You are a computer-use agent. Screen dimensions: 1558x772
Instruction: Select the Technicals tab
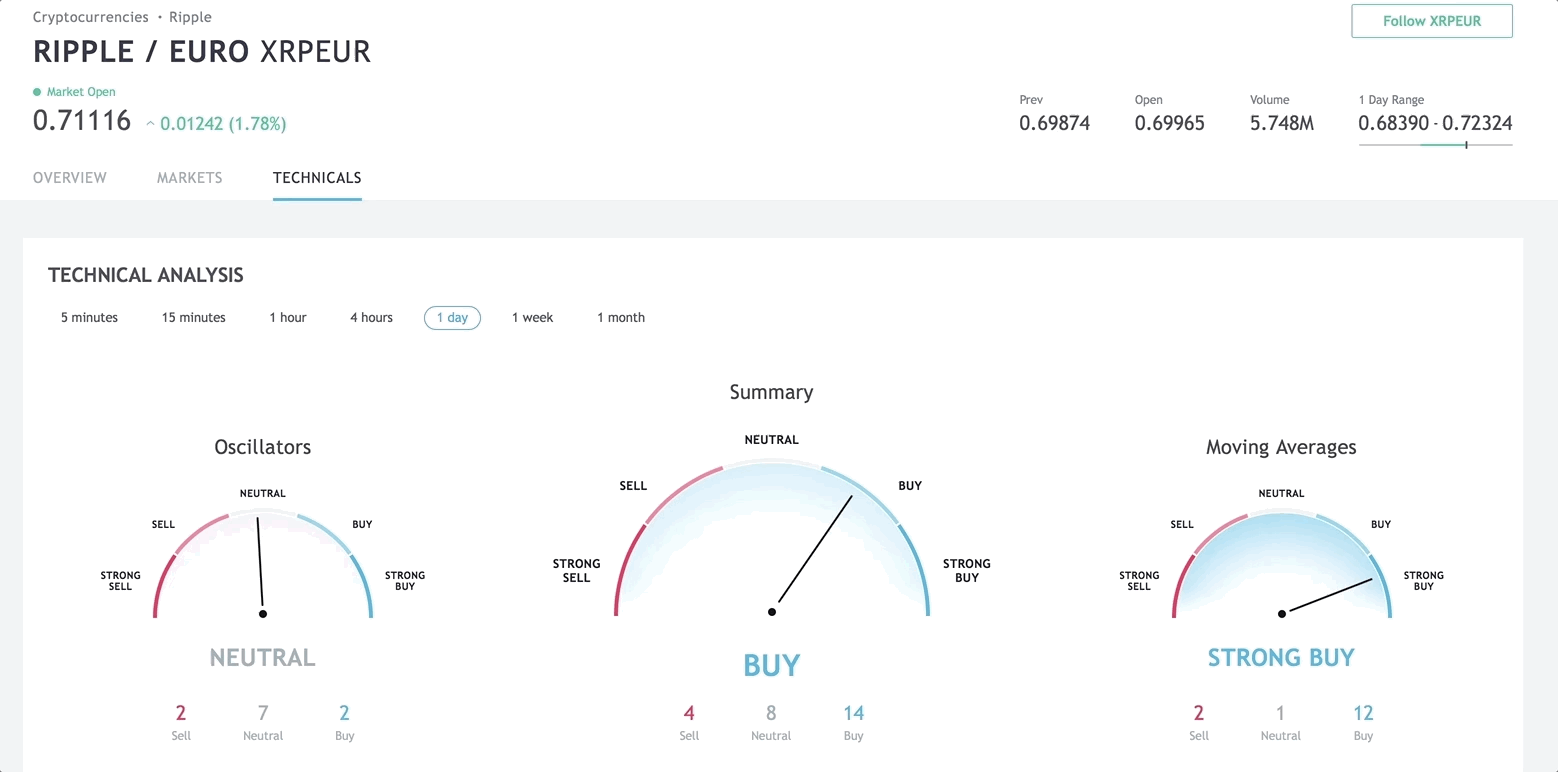click(317, 178)
